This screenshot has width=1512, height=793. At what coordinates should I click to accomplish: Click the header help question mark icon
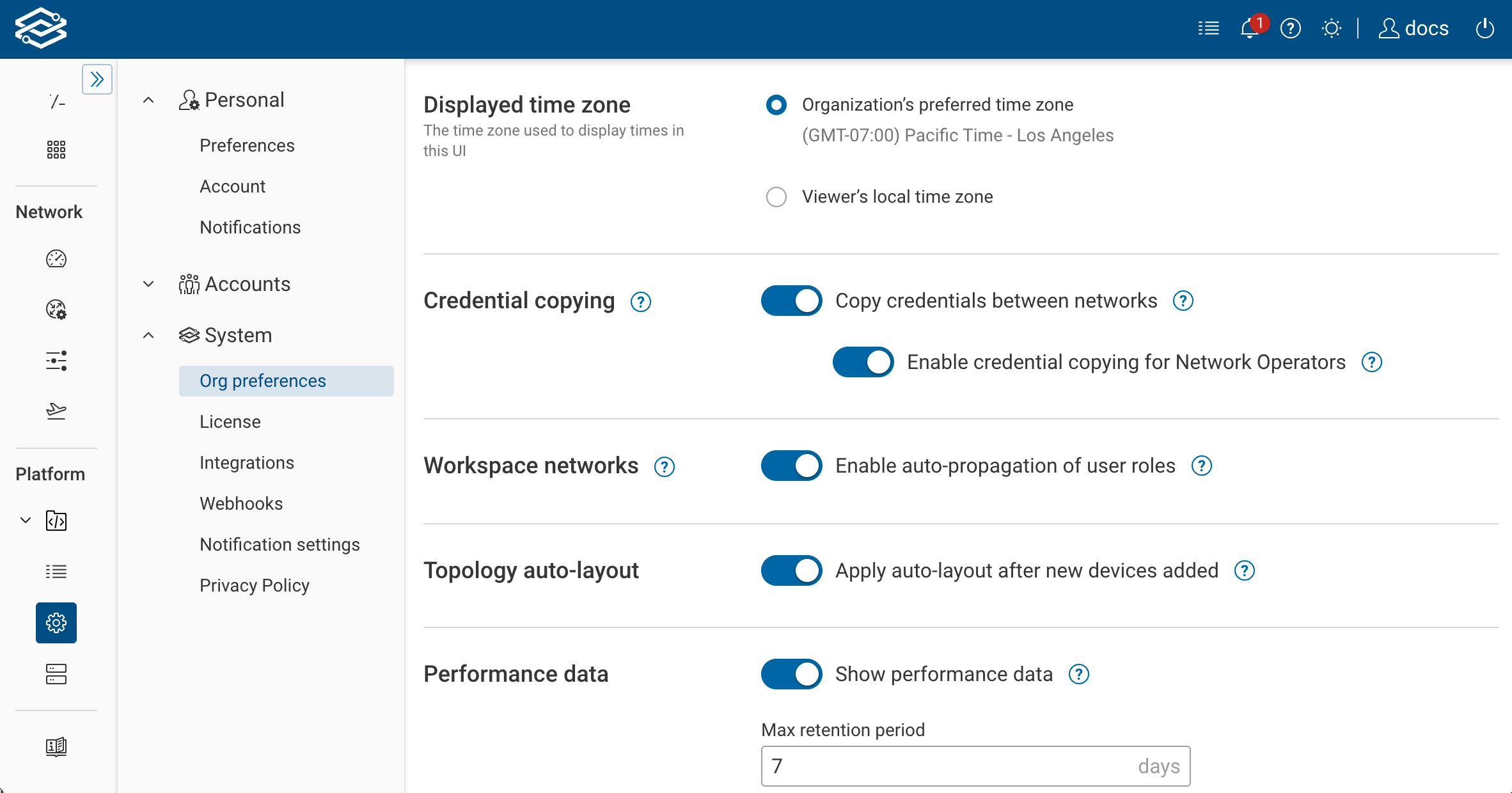[1291, 29]
